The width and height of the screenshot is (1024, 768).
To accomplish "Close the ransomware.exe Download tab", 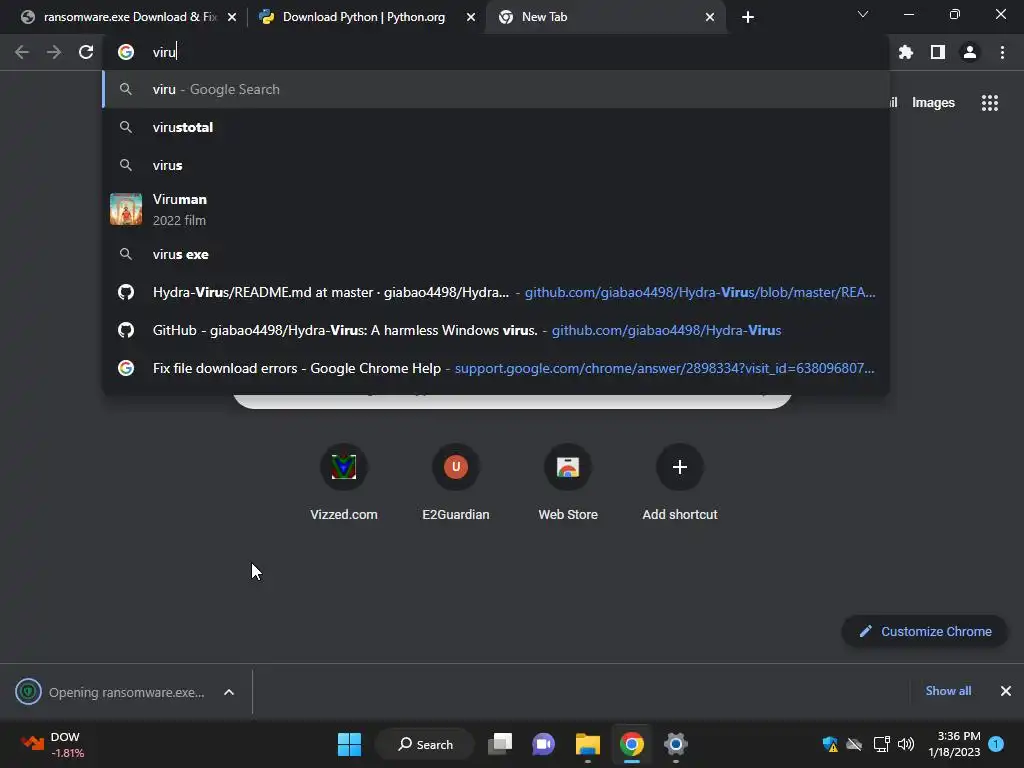I will [232, 17].
